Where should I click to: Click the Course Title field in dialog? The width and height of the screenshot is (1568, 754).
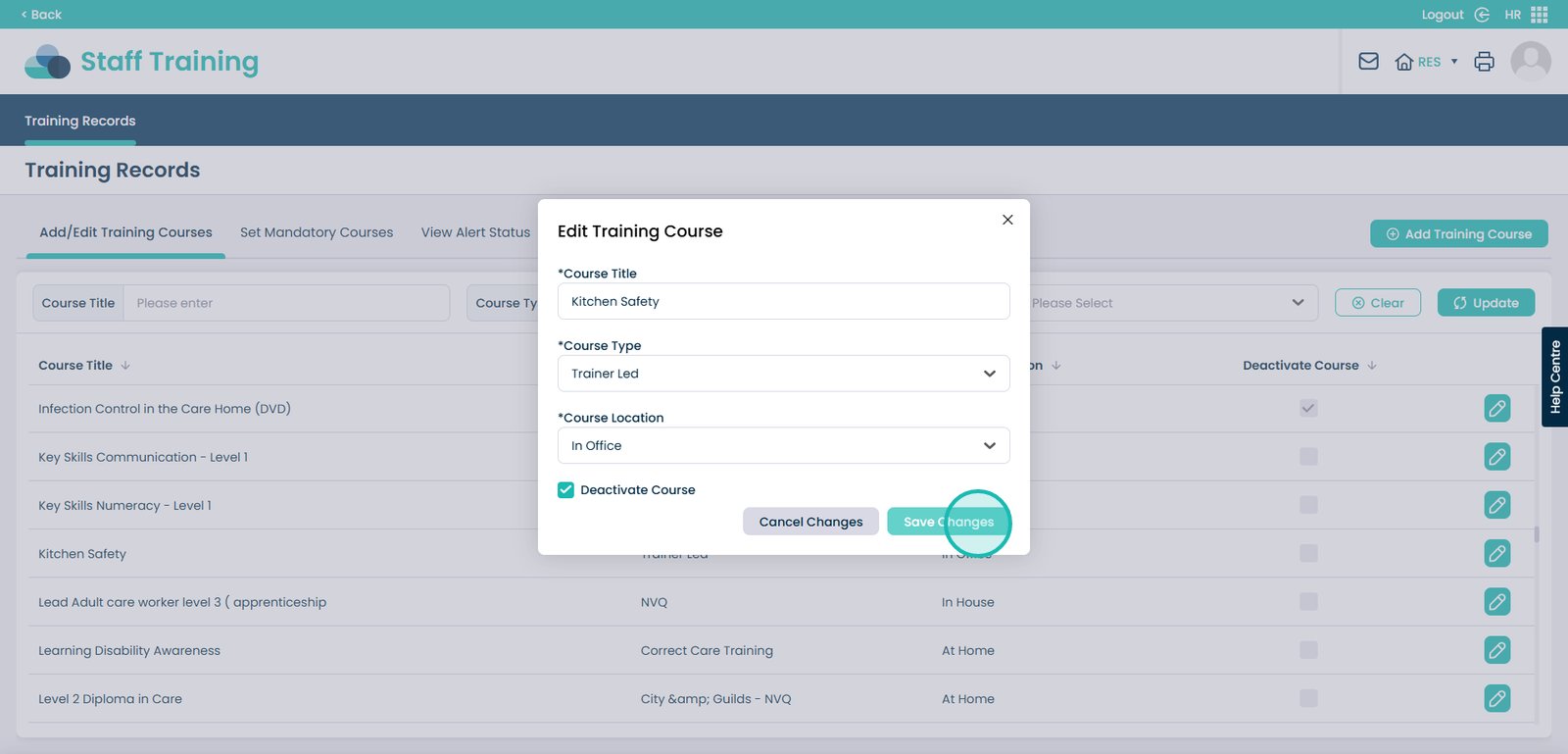pyautogui.click(x=783, y=302)
